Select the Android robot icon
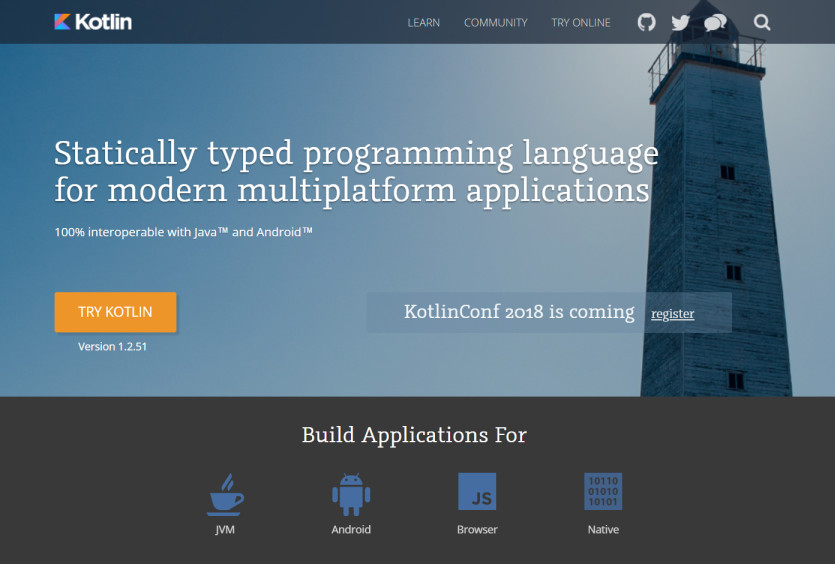835x564 pixels. click(351, 494)
